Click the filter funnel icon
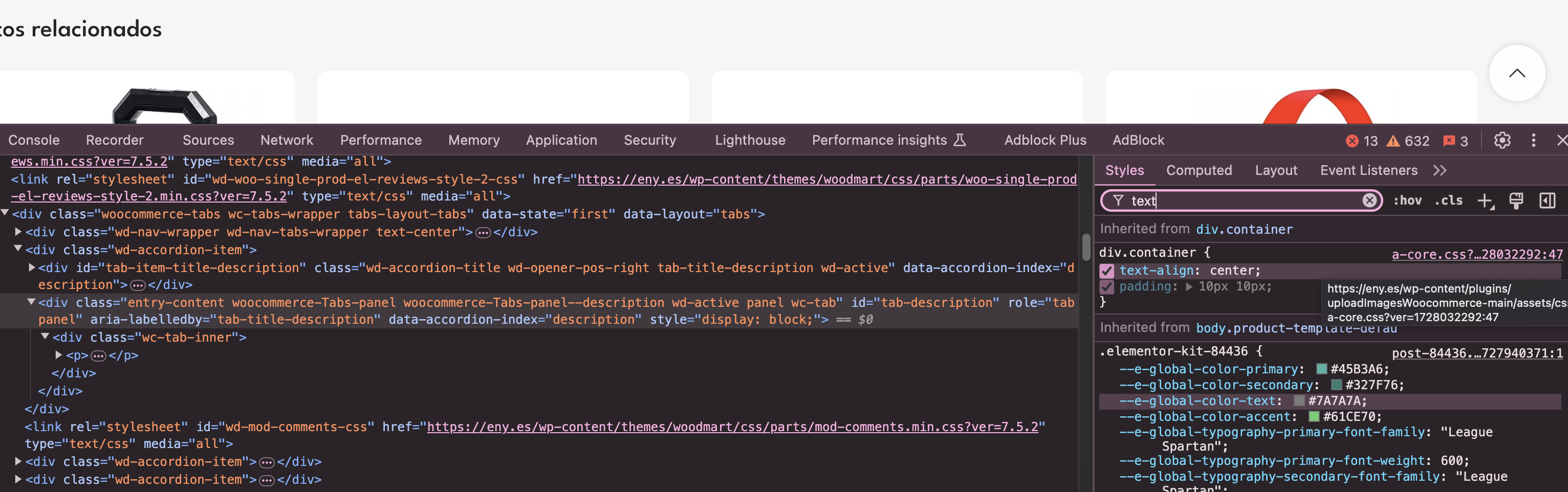Image resolution: width=1568 pixels, height=492 pixels. [x=1118, y=200]
